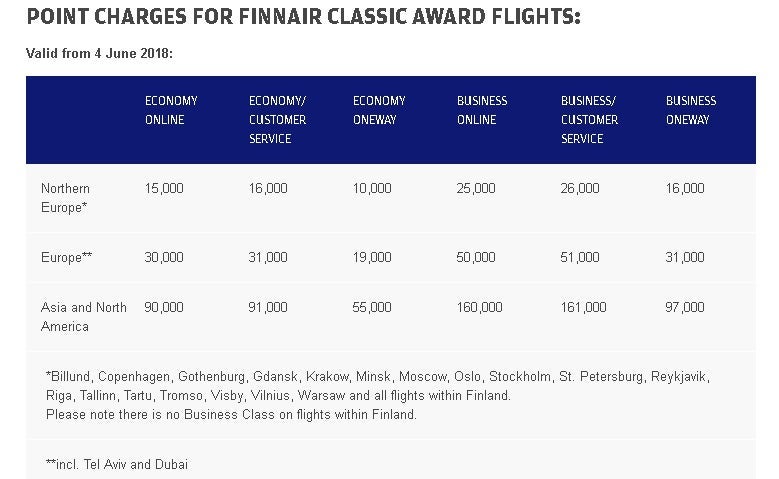
Task: Click the Tel Aviv and Dubai footnote
Action: click(117, 464)
